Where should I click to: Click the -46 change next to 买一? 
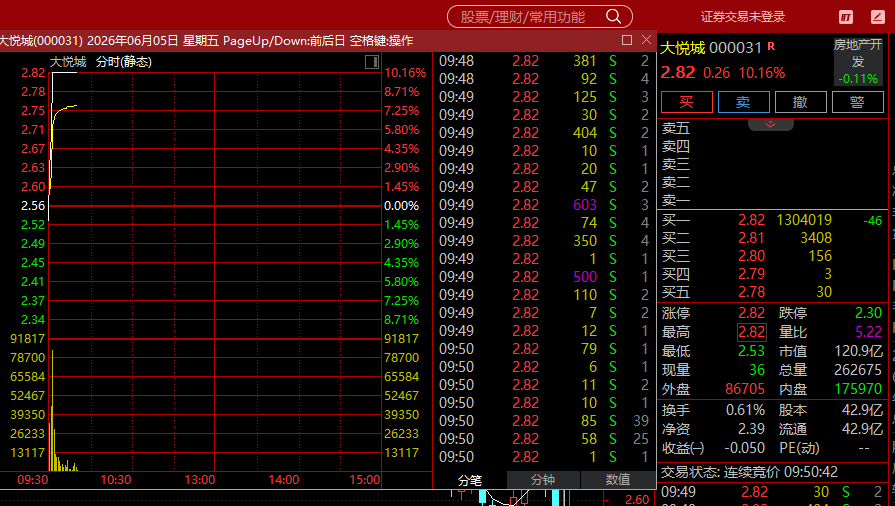(x=872, y=220)
